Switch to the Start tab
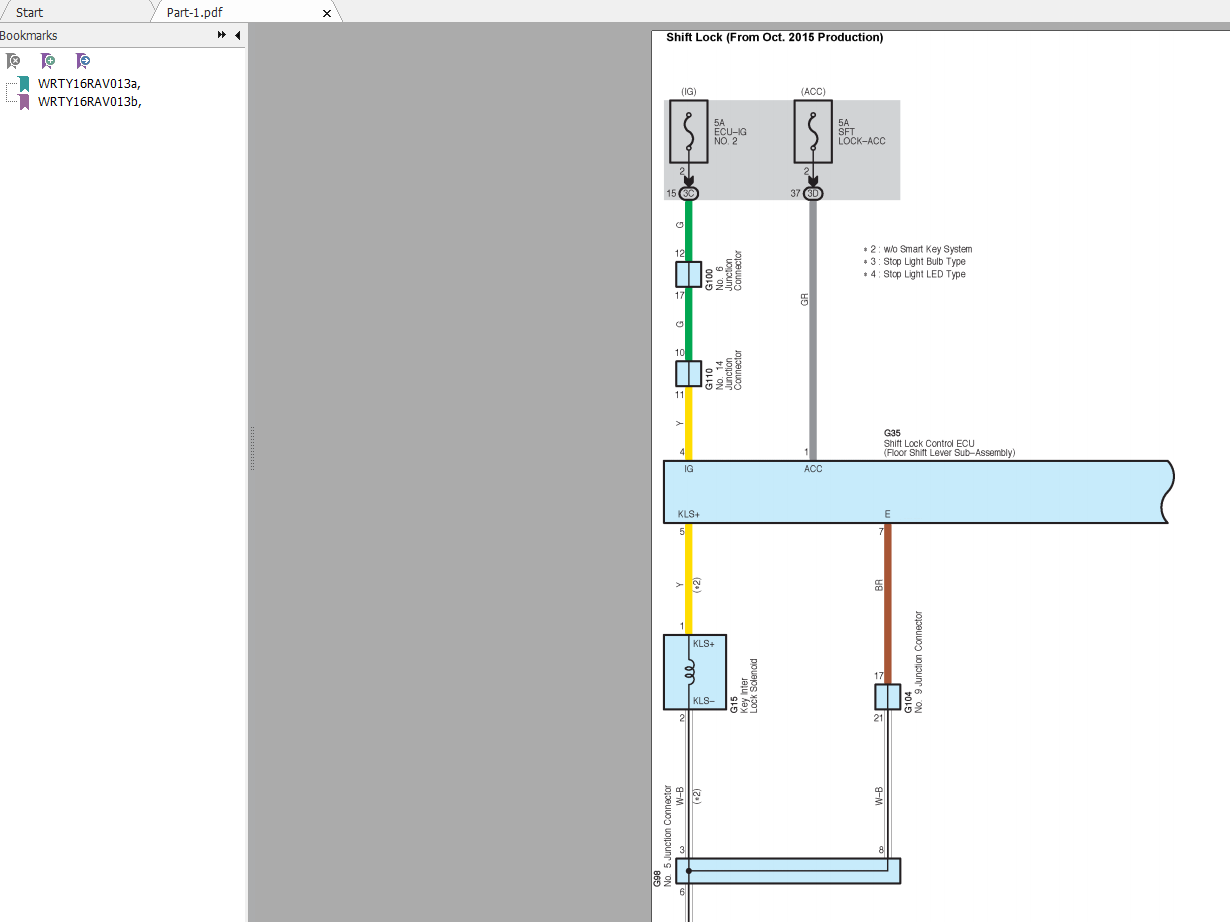This screenshot has width=1230, height=922. (30, 13)
